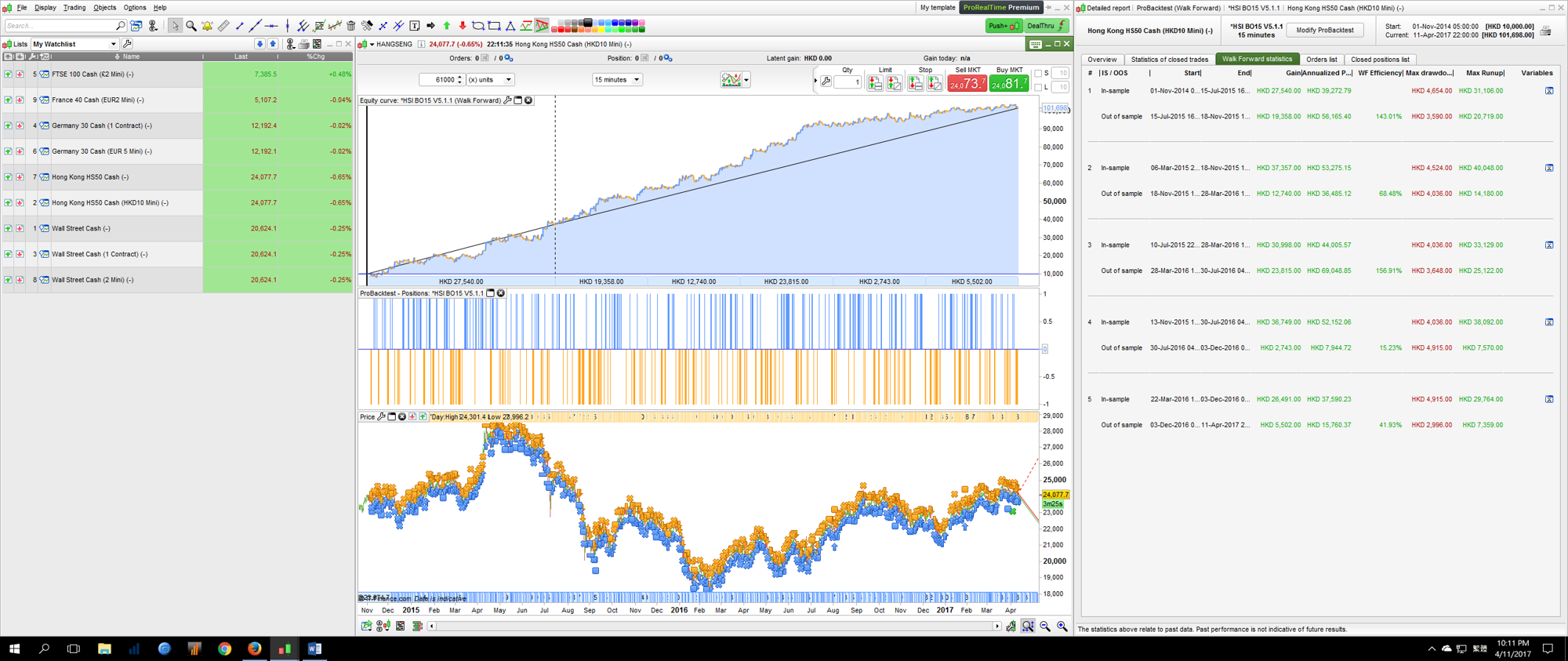Open the Options menu

point(135,7)
